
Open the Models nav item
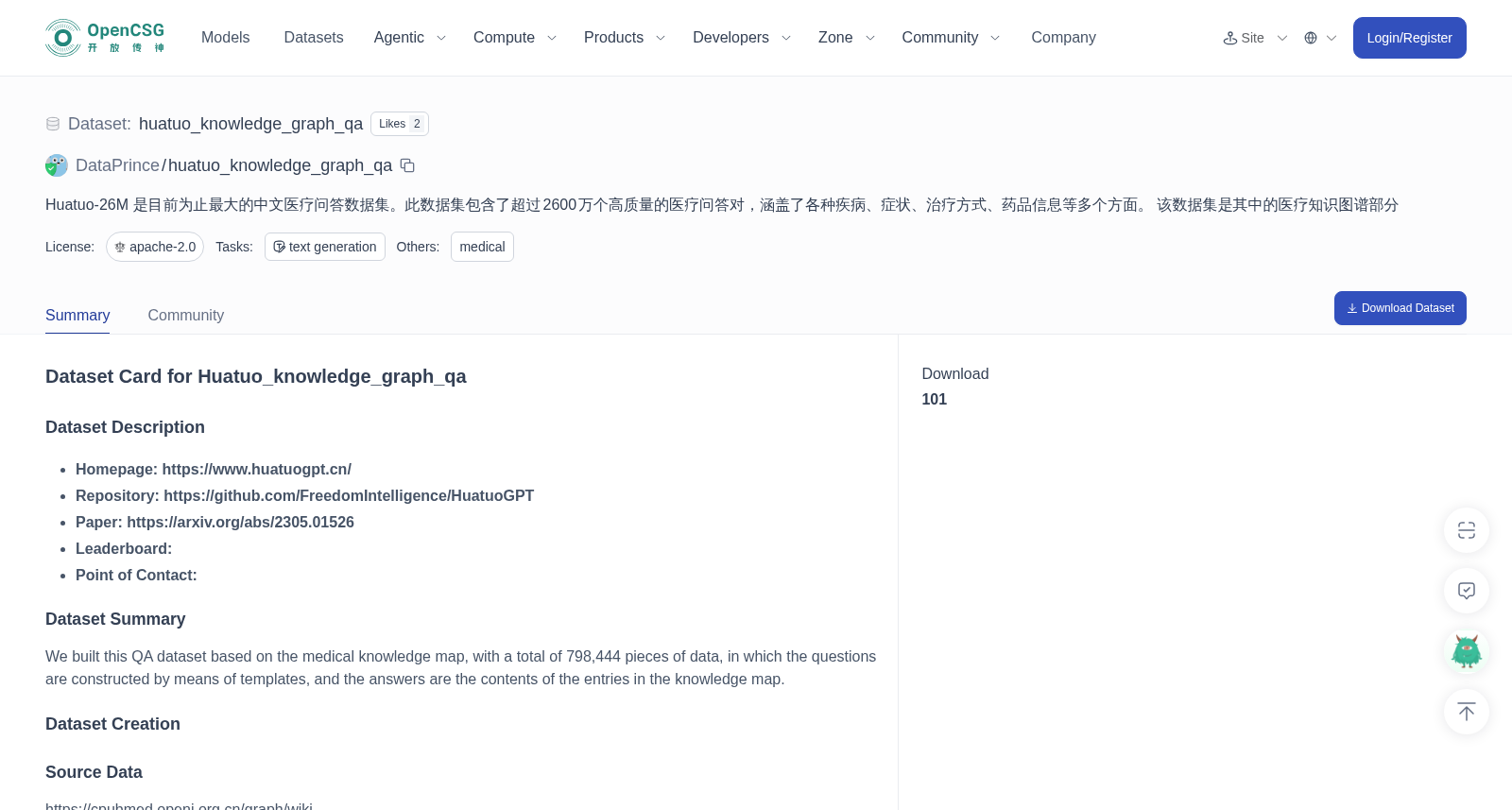[x=226, y=38]
